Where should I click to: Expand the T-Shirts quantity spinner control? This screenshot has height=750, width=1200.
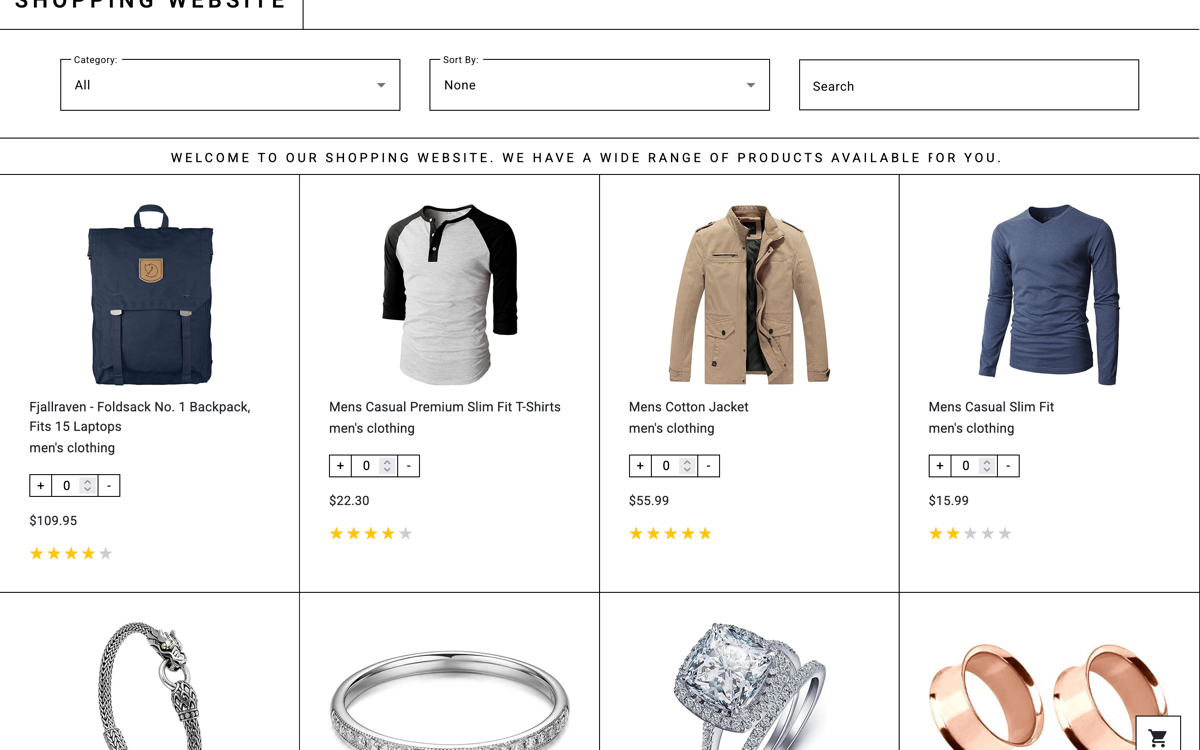point(386,465)
